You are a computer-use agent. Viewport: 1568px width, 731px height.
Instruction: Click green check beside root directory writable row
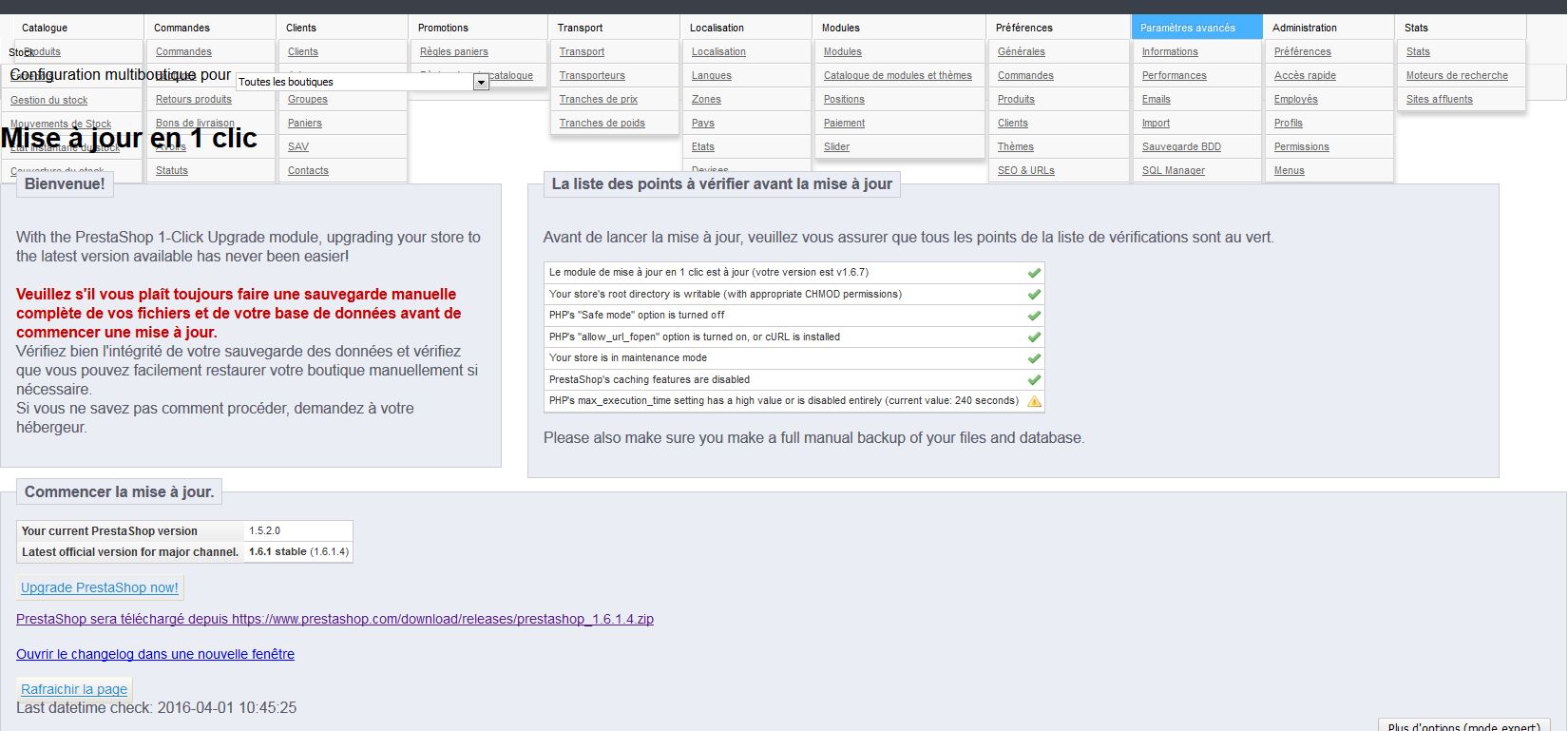click(x=1034, y=295)
